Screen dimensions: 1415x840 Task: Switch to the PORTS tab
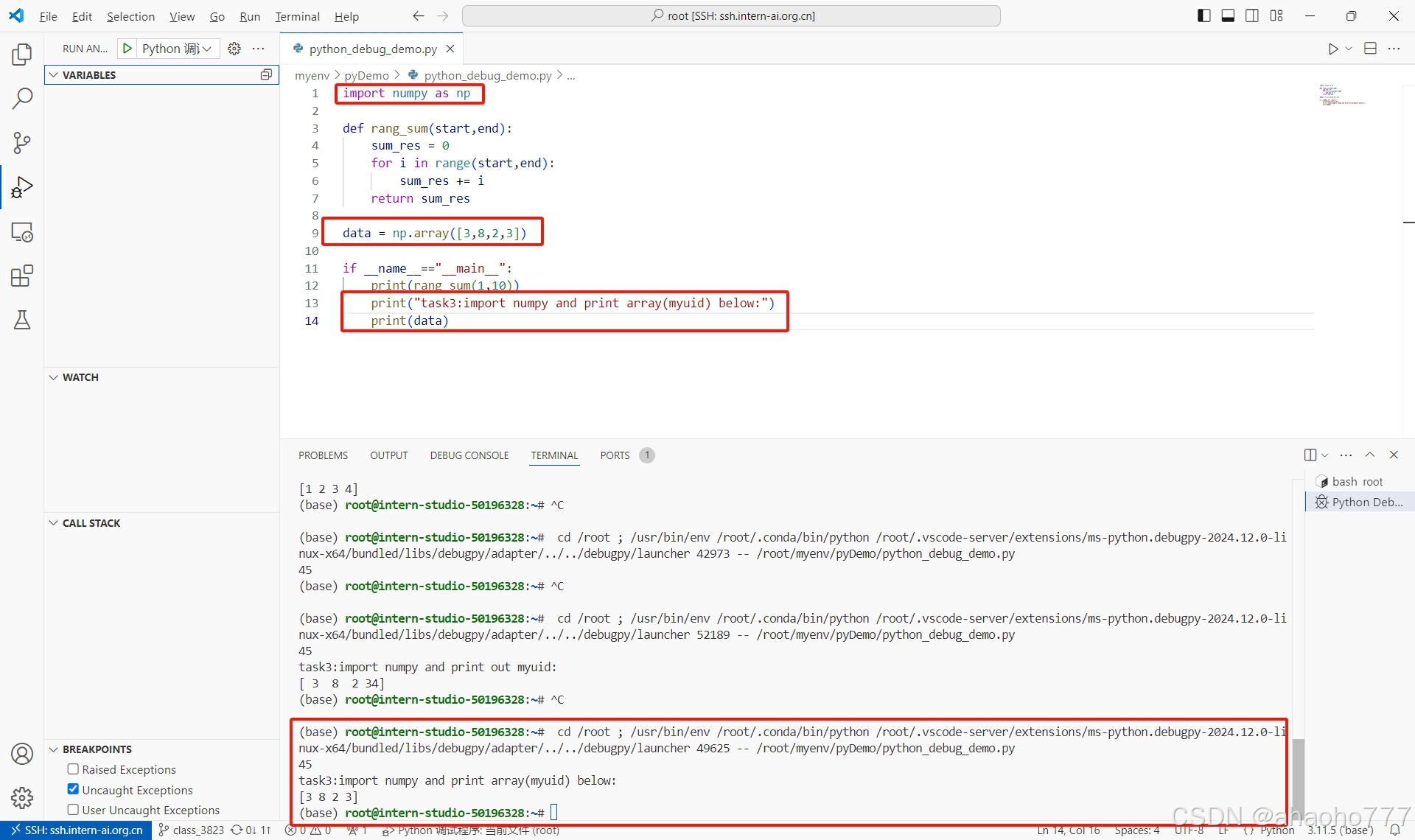point(615,455)
